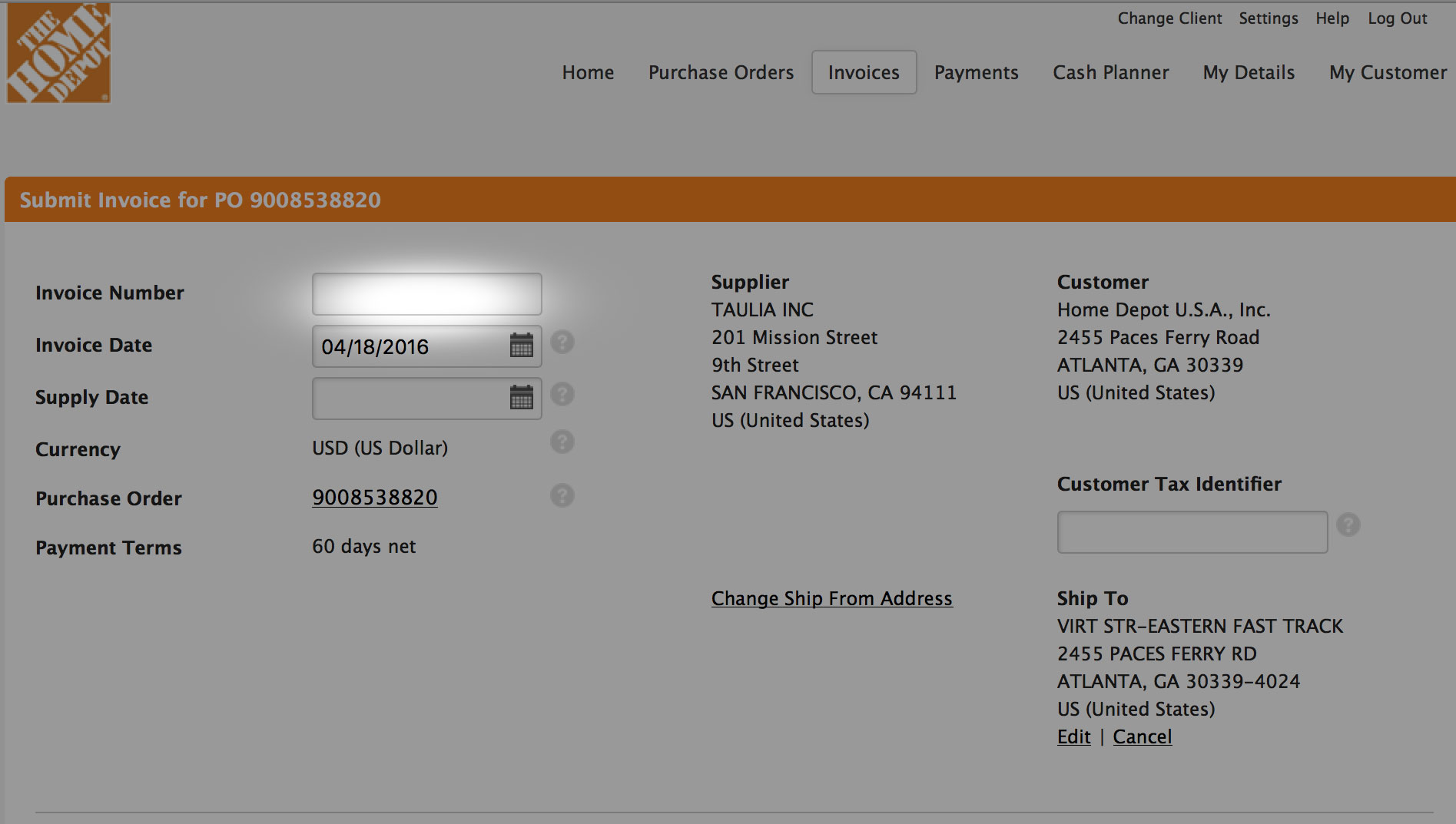
Task: Switch to the Home tab
Action: 587,72
